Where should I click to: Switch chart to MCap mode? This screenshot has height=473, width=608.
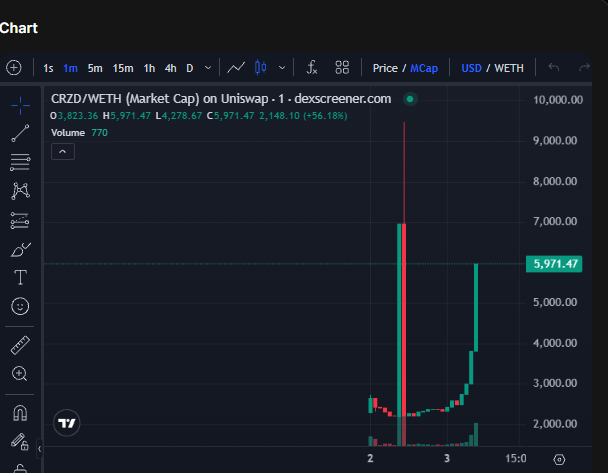pyautogui.click(x=424, y=68)
